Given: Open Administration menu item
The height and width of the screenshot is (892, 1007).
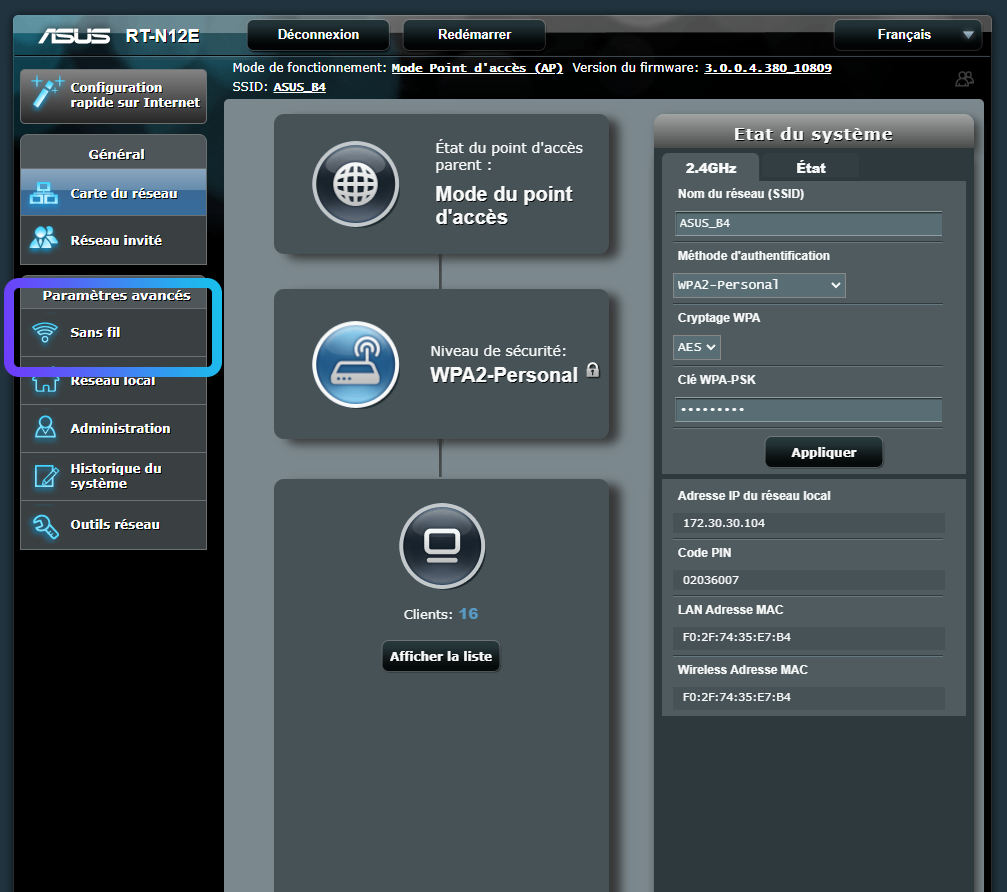Looking at the screenshot, I should coord(114,428).
